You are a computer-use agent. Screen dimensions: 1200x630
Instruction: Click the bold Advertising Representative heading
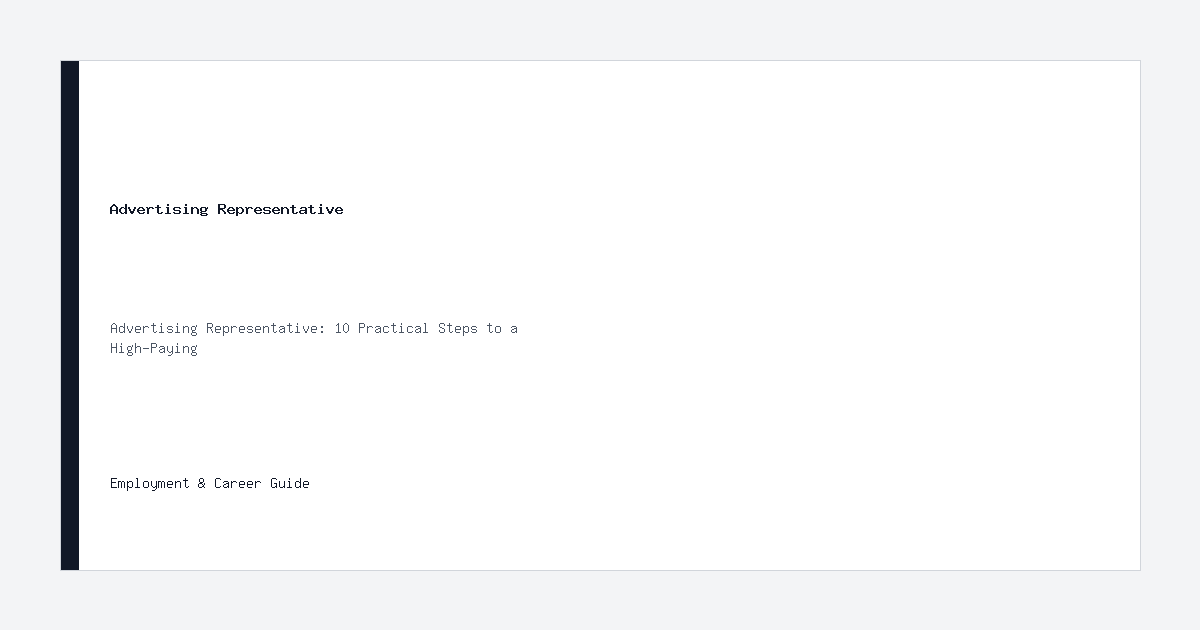coord(226,209)
